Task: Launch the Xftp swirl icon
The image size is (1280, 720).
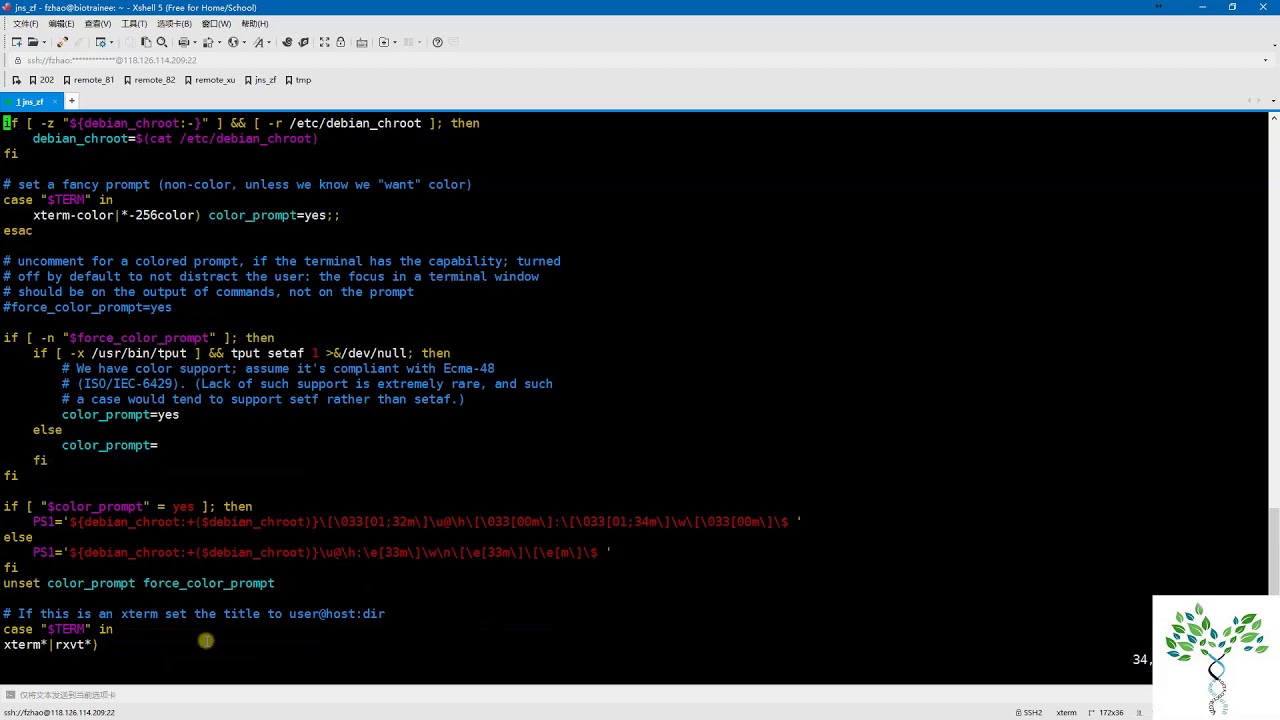Action: 287,42
